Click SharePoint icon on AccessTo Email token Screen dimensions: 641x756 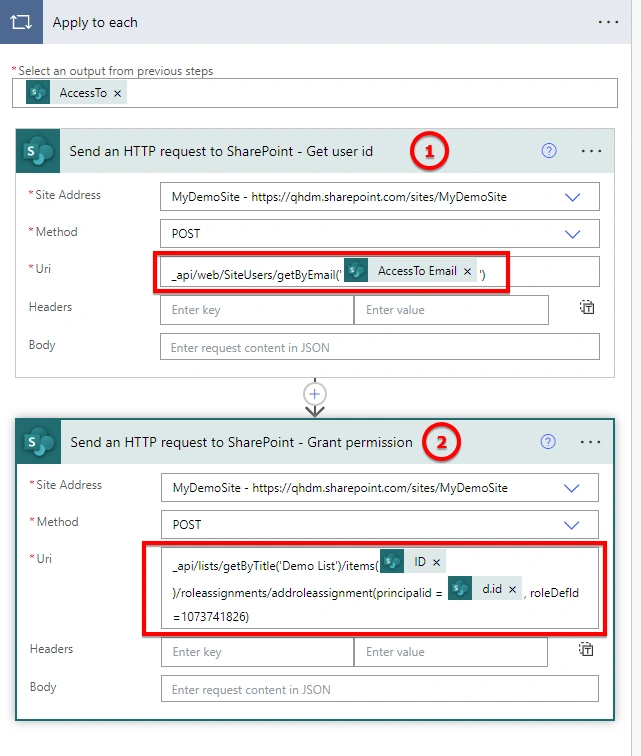(356, 271)
